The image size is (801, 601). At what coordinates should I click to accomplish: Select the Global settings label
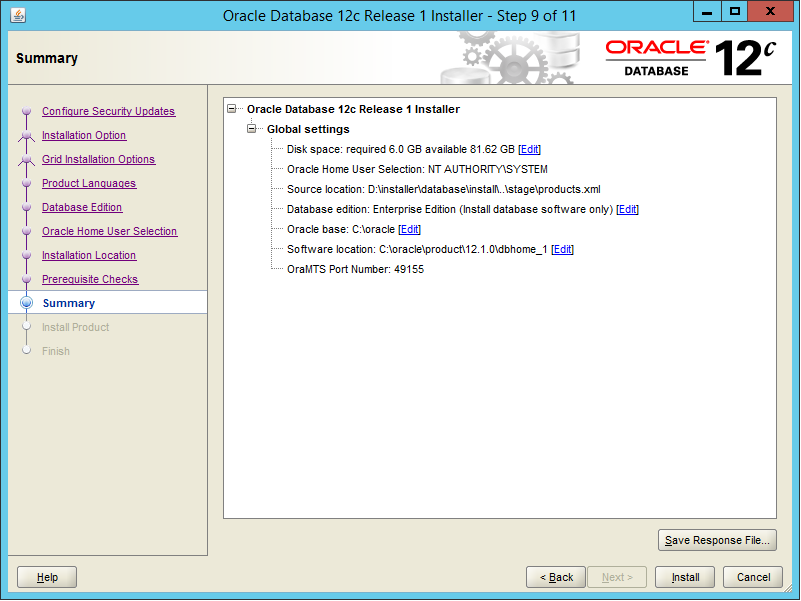coord(308,129)
